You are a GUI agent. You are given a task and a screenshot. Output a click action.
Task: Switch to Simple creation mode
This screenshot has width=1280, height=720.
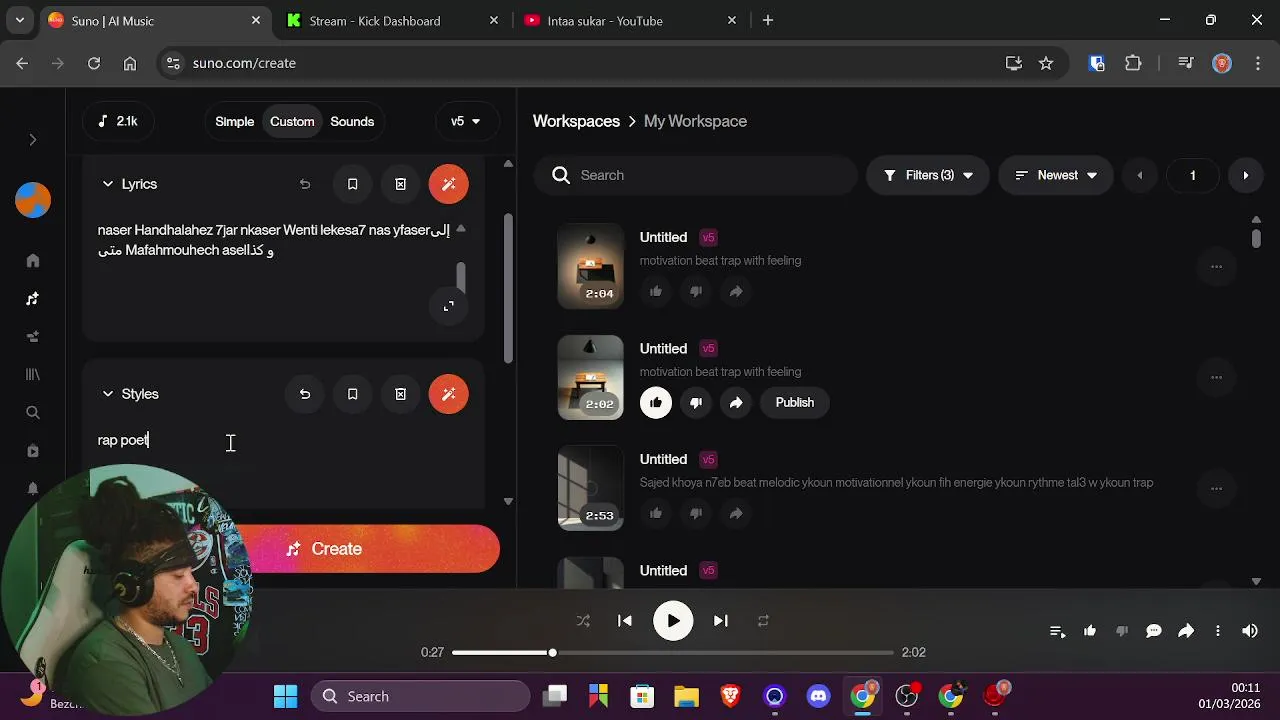[235, 121]
